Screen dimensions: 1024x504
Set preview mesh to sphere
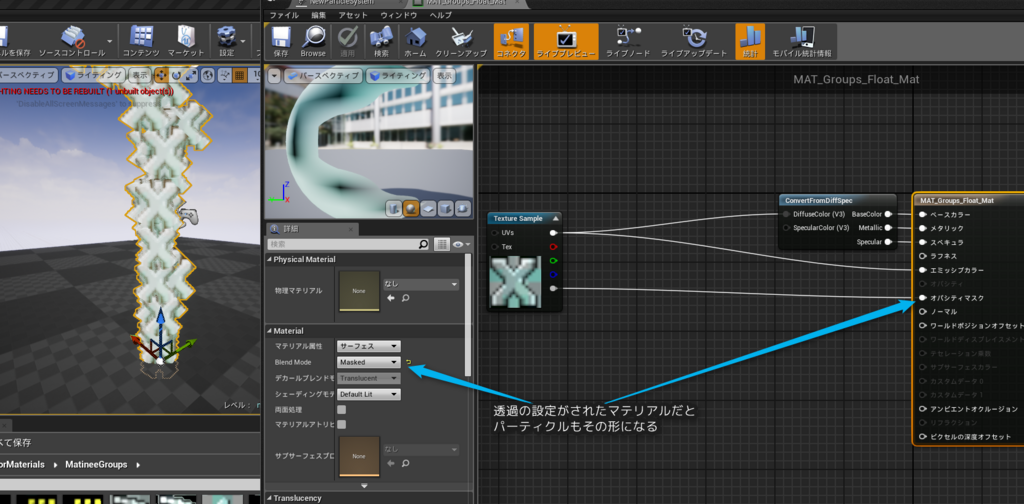(411, 208)
